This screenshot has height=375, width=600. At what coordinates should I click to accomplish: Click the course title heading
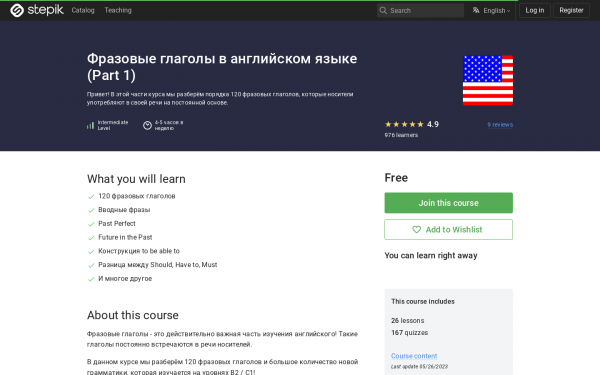222,67
